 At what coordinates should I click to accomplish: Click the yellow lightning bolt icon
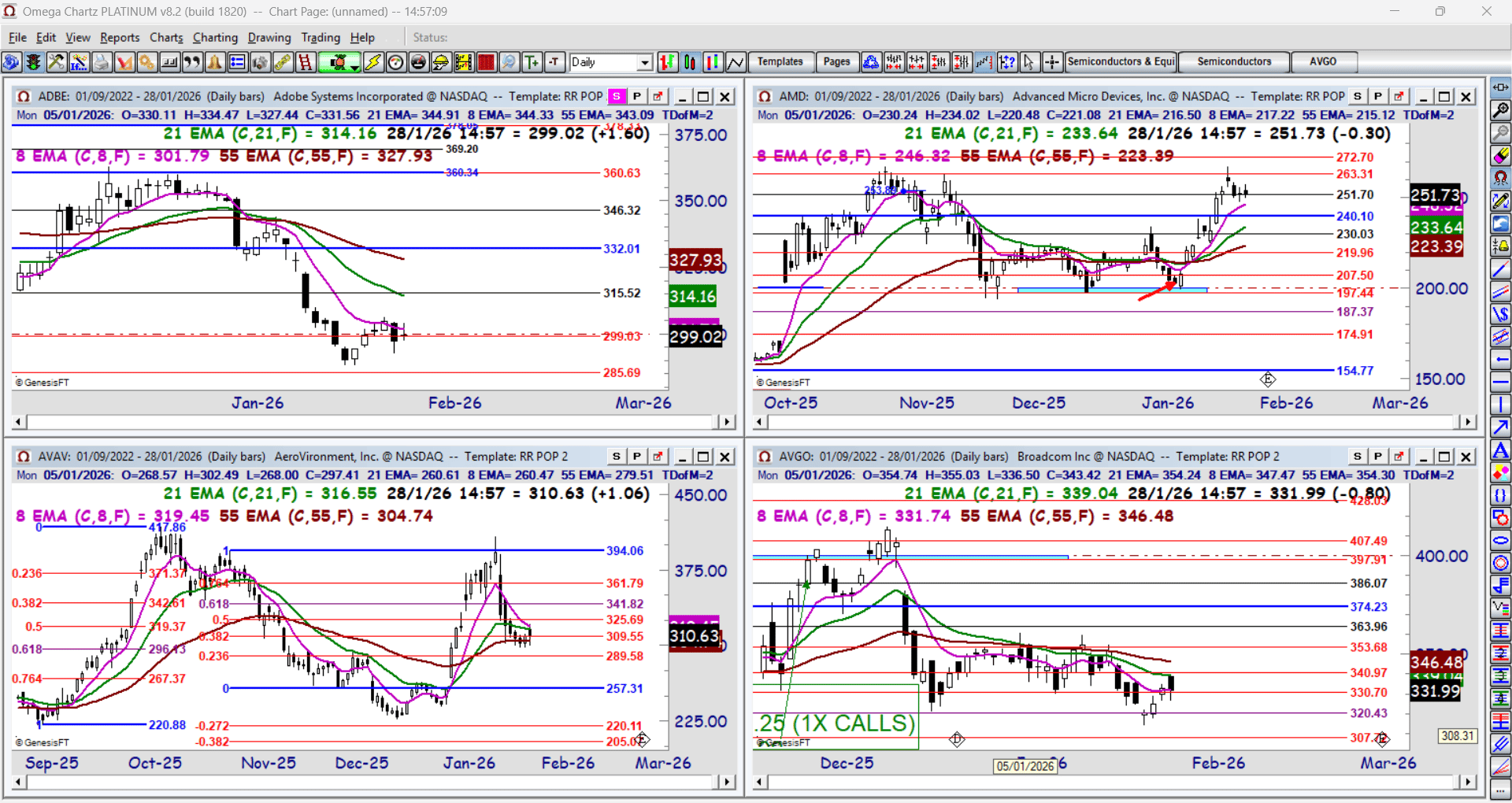pos(373,62)
